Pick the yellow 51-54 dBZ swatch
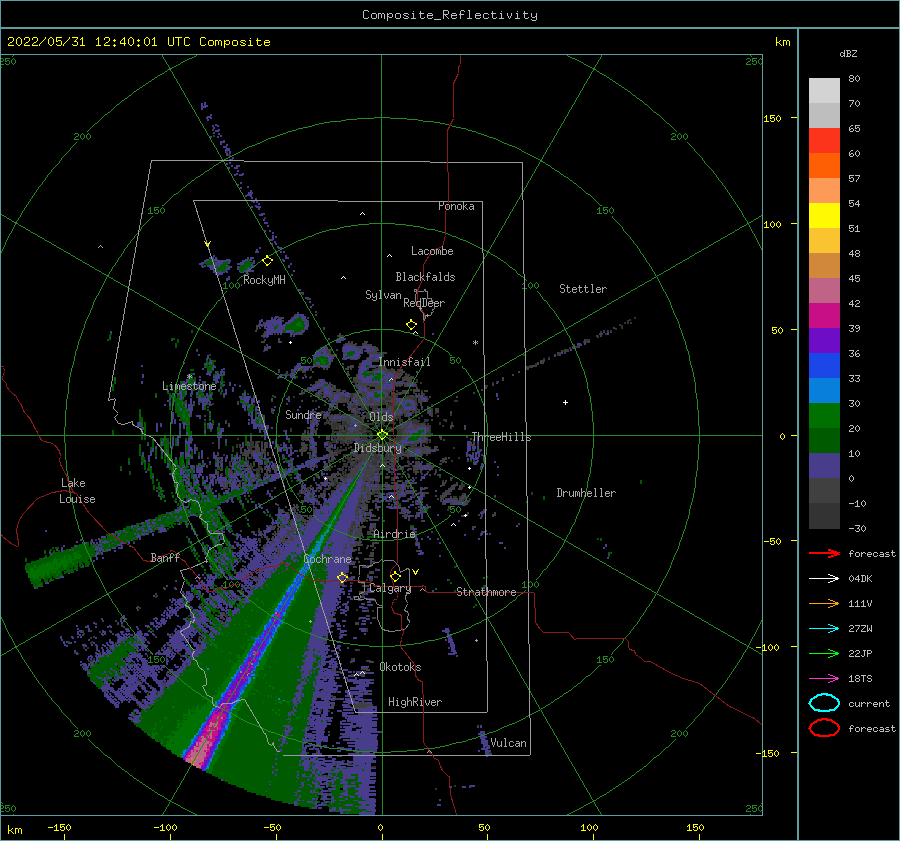 pos(824,216)
